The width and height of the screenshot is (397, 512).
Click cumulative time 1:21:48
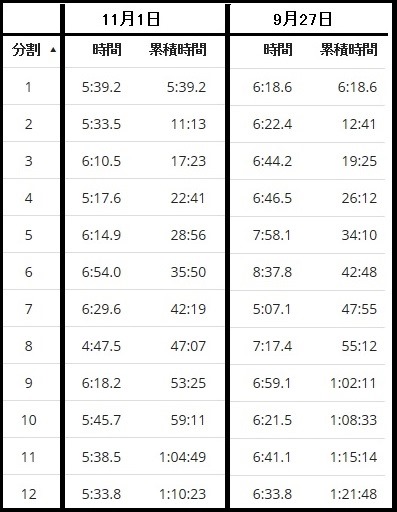coord(354,494)
